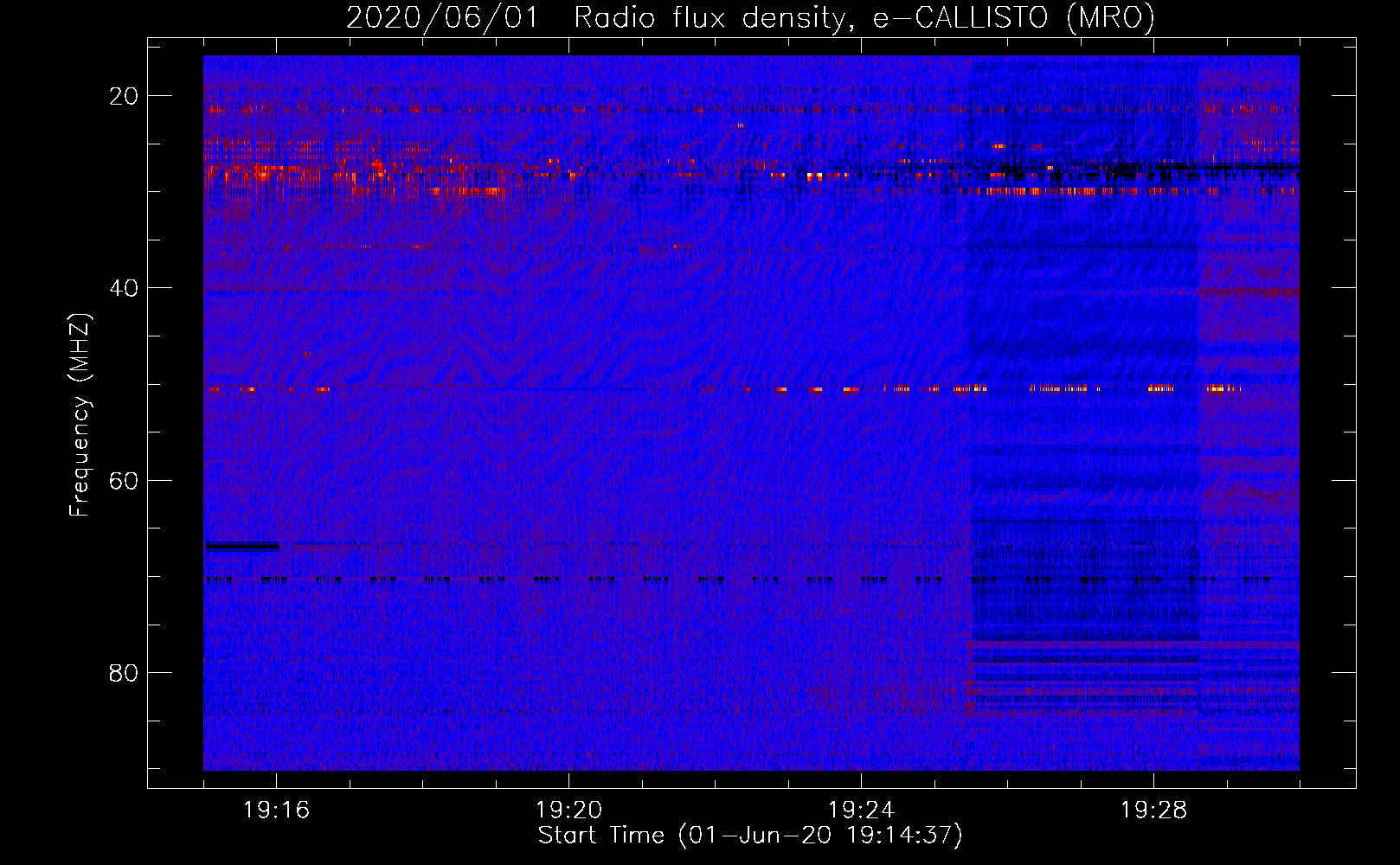Viewport: 1400px width, 865px height.
Task: Click the 19:20 time tick label
Action: pyautogui.click(x=569, y=811)
